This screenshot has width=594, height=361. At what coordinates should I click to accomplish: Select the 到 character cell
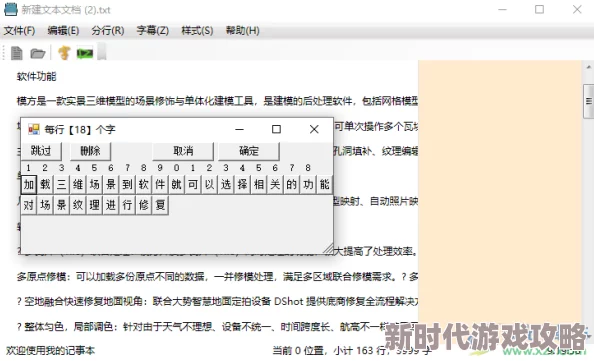pos(127,184)
